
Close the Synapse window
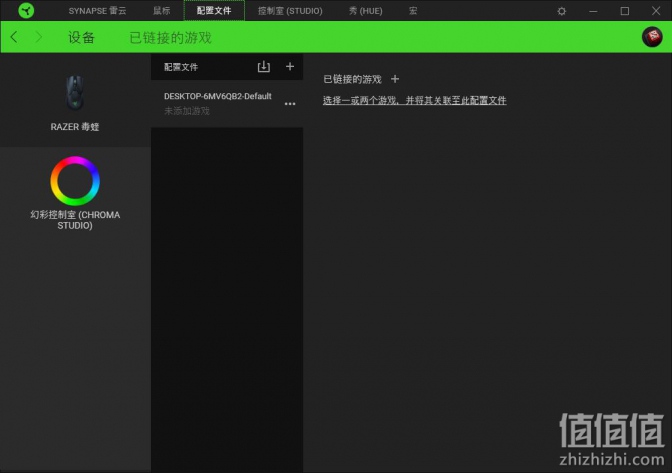656,11
